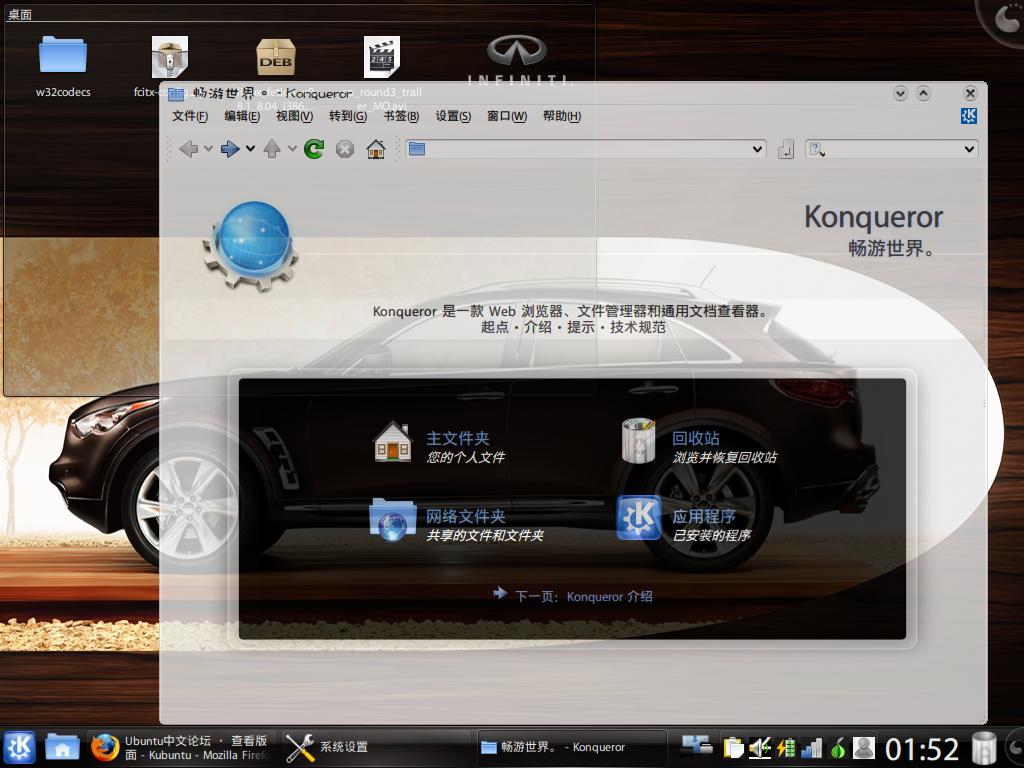Go forward with the blue right arrow

click(229, 149)
